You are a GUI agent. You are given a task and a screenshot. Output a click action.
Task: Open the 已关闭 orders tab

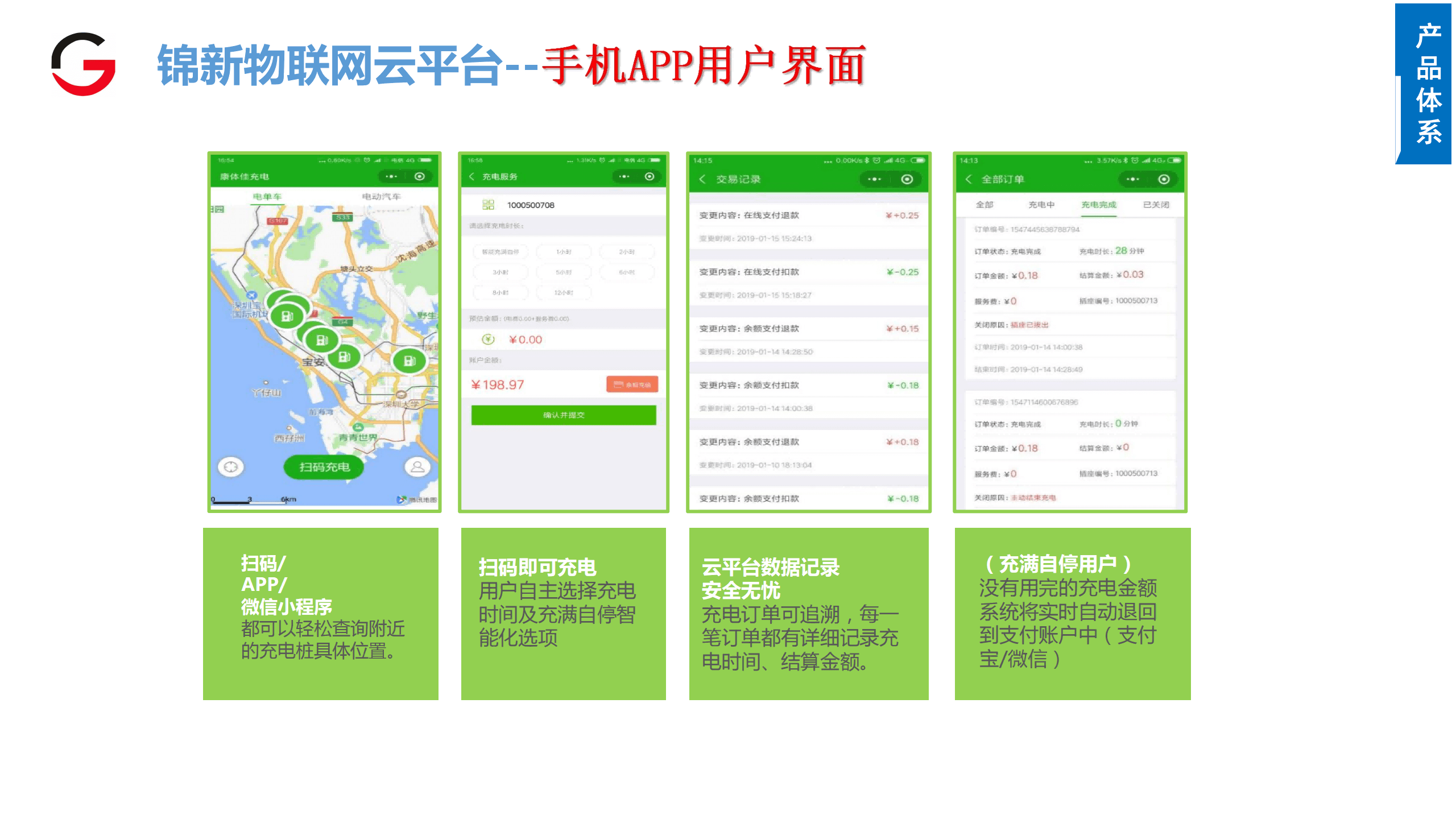click(x=1156, y=205)
